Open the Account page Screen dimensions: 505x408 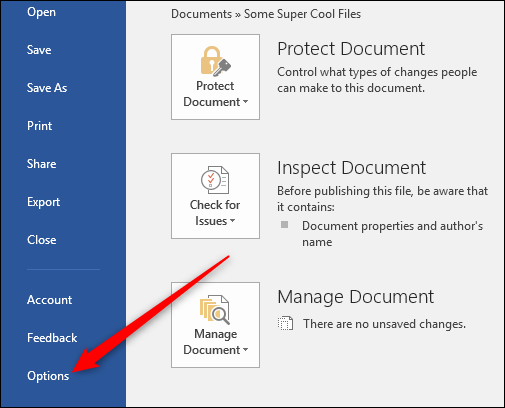pyautogui.click(x=49, y=300)
